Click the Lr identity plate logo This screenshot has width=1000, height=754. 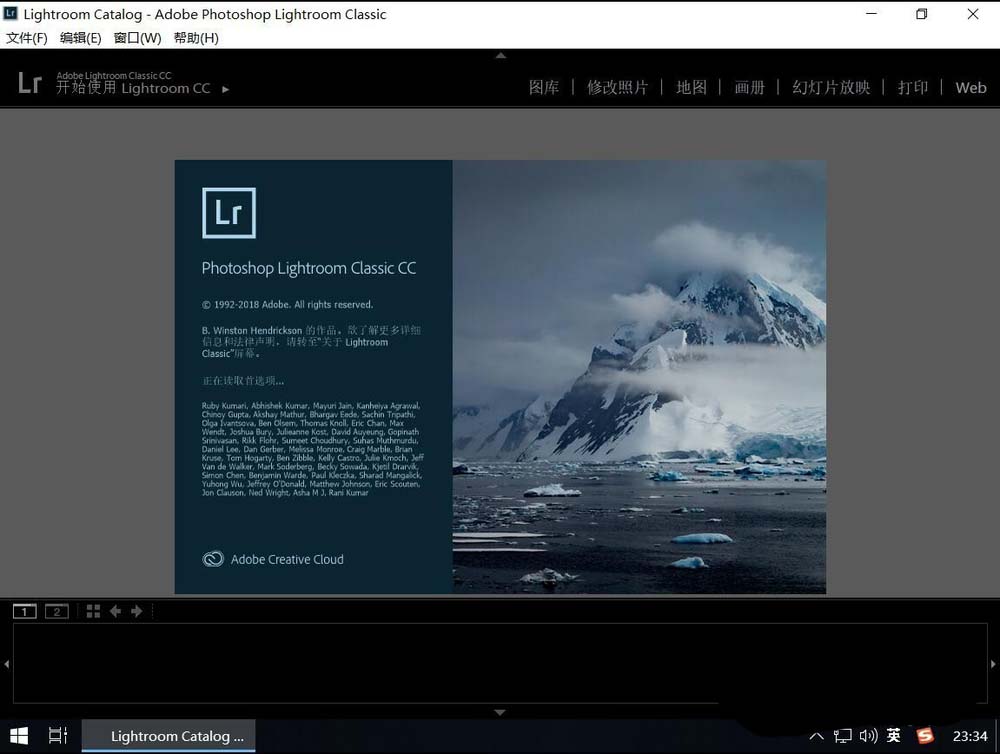(x=29, y=83)
